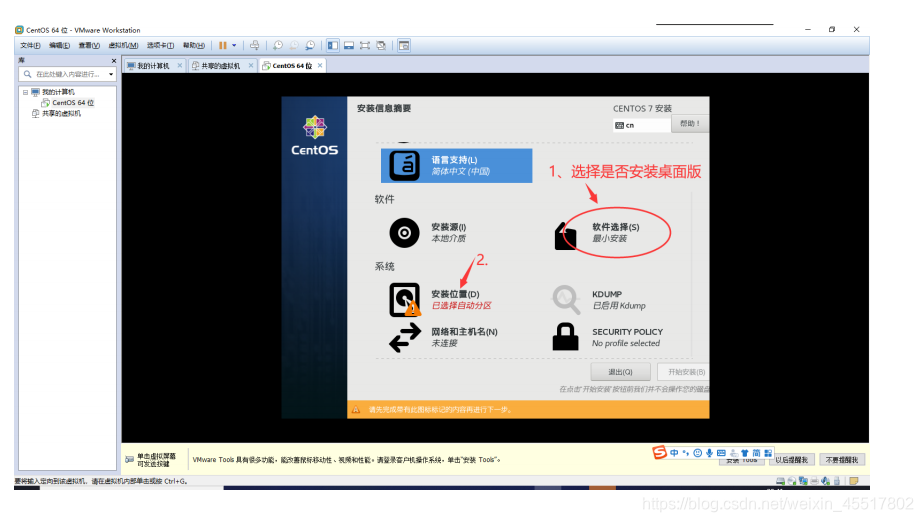Click the console view toolbar icon

click(x=404, y=45)
